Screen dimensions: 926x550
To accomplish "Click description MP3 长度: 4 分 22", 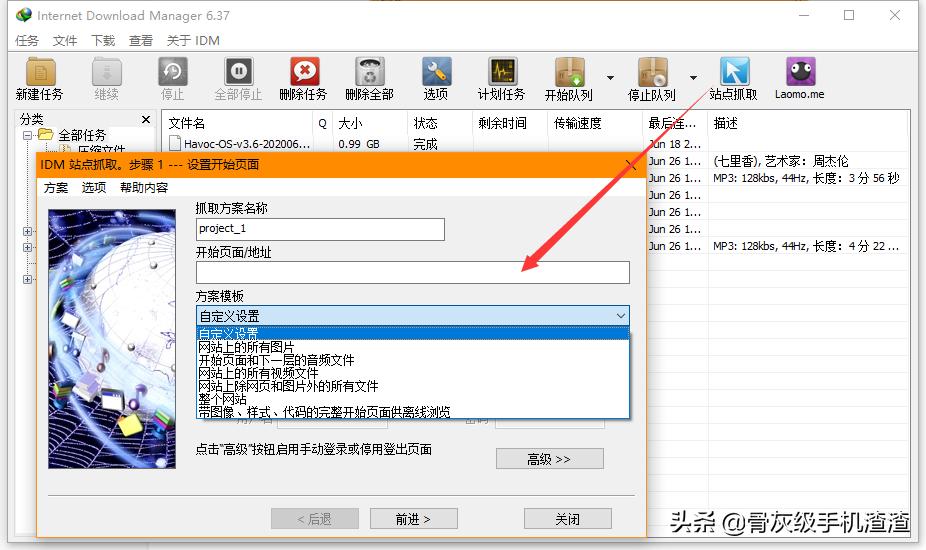I will click(806, 246).
